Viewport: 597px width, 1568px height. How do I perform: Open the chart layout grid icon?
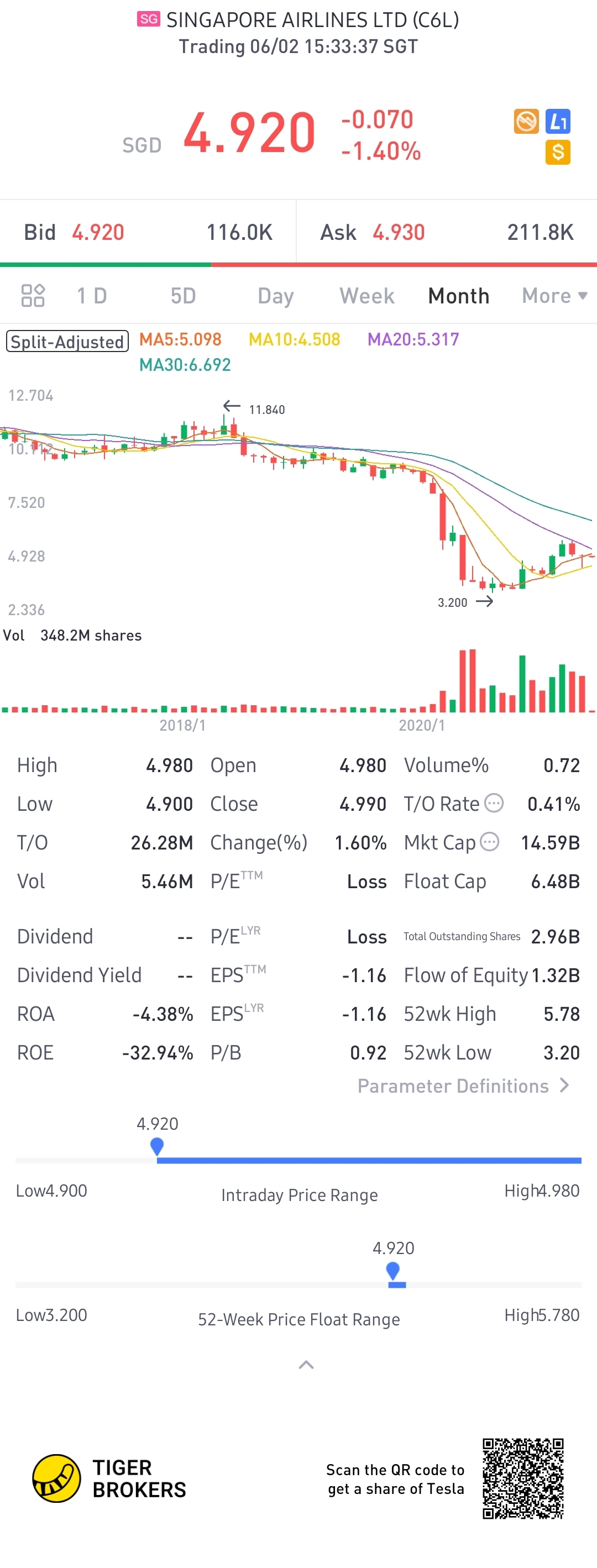click(x=33, y=296)
